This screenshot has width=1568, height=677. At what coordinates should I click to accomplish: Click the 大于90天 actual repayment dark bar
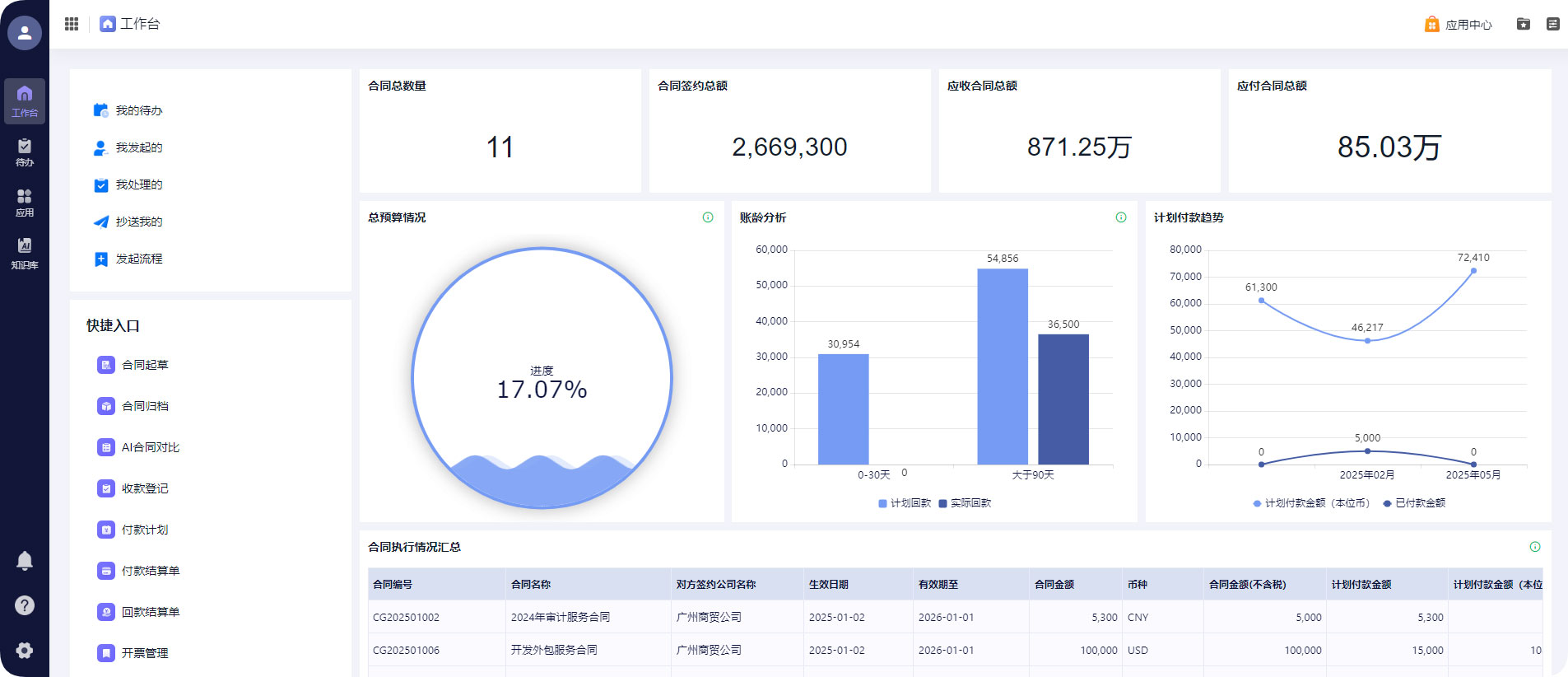(1063, 399)
